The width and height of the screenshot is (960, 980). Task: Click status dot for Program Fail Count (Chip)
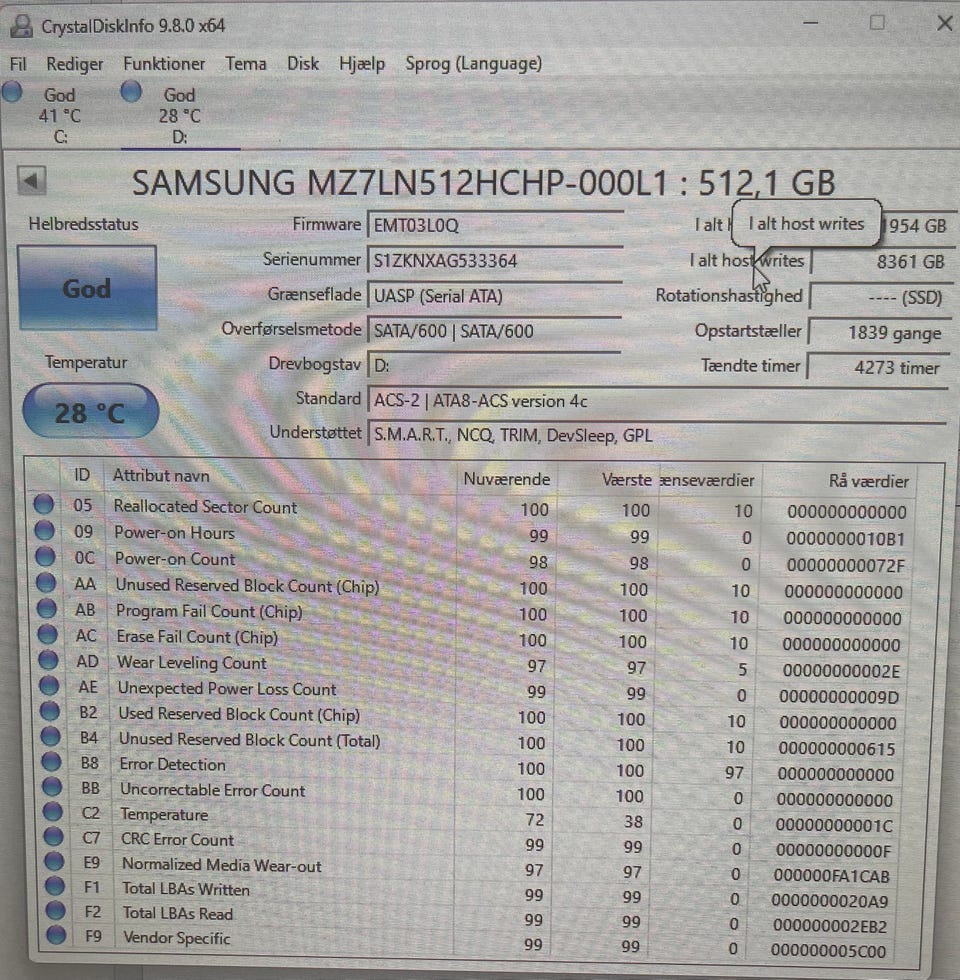(x=46, y=608)
